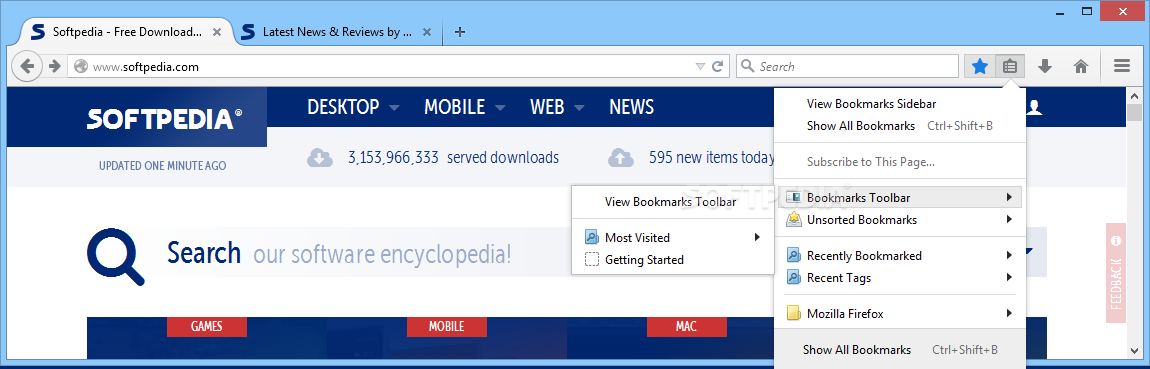Screen dimensions: 1150x369
Task: Select View Bookmarks Toolbar in submenu
Action: [670, 202]
